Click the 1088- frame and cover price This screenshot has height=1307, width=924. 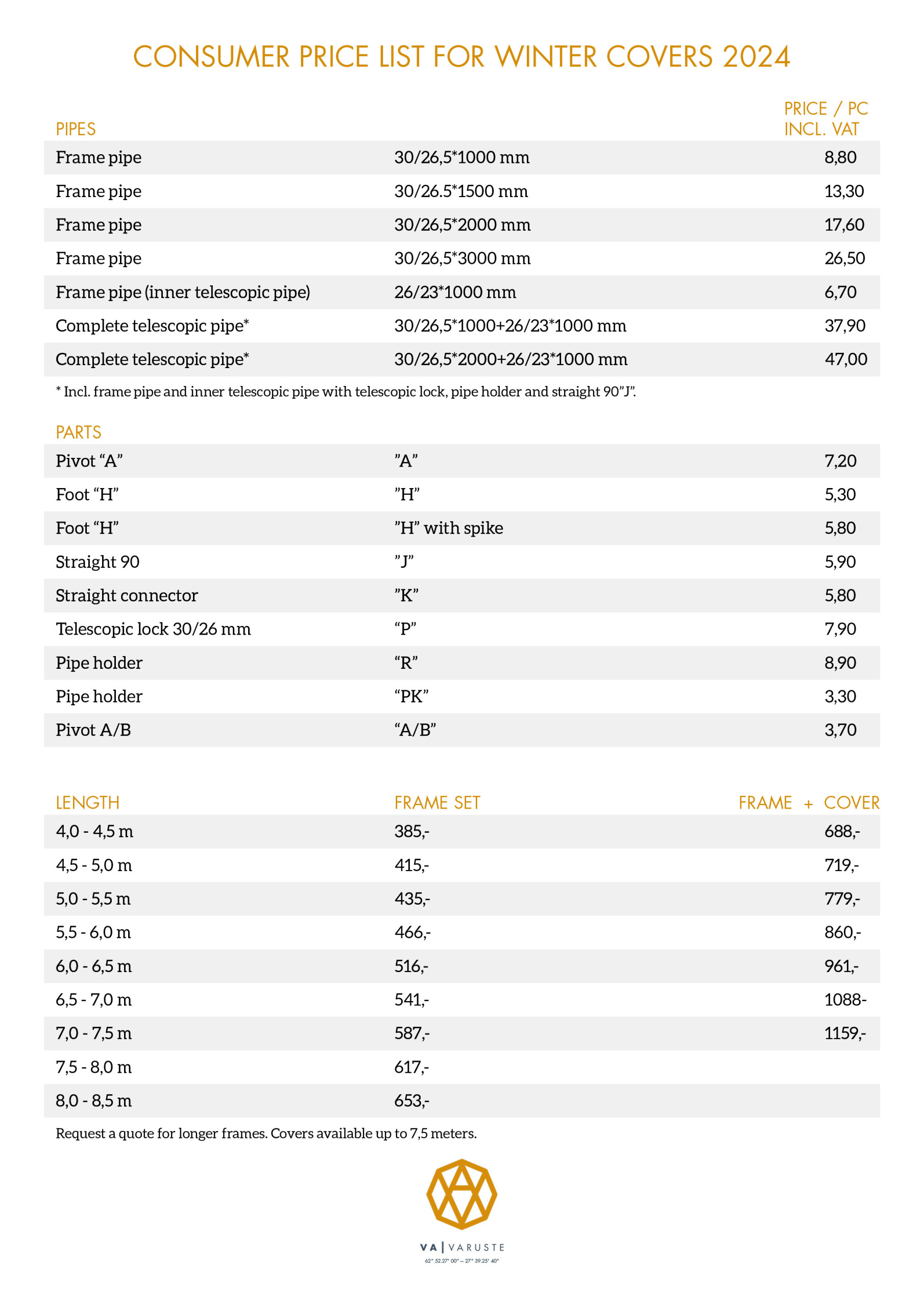click(845, 1000)
